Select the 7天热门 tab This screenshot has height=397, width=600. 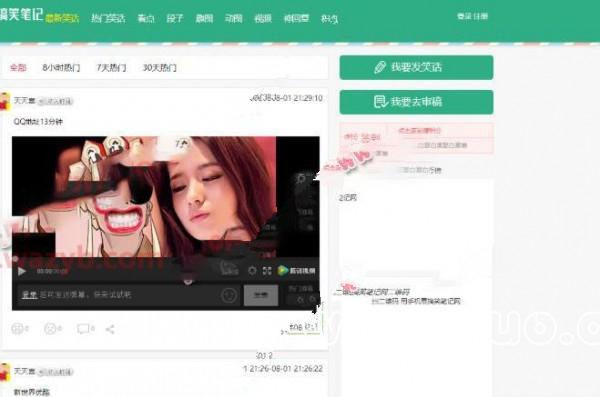click(x=111, y=68)
